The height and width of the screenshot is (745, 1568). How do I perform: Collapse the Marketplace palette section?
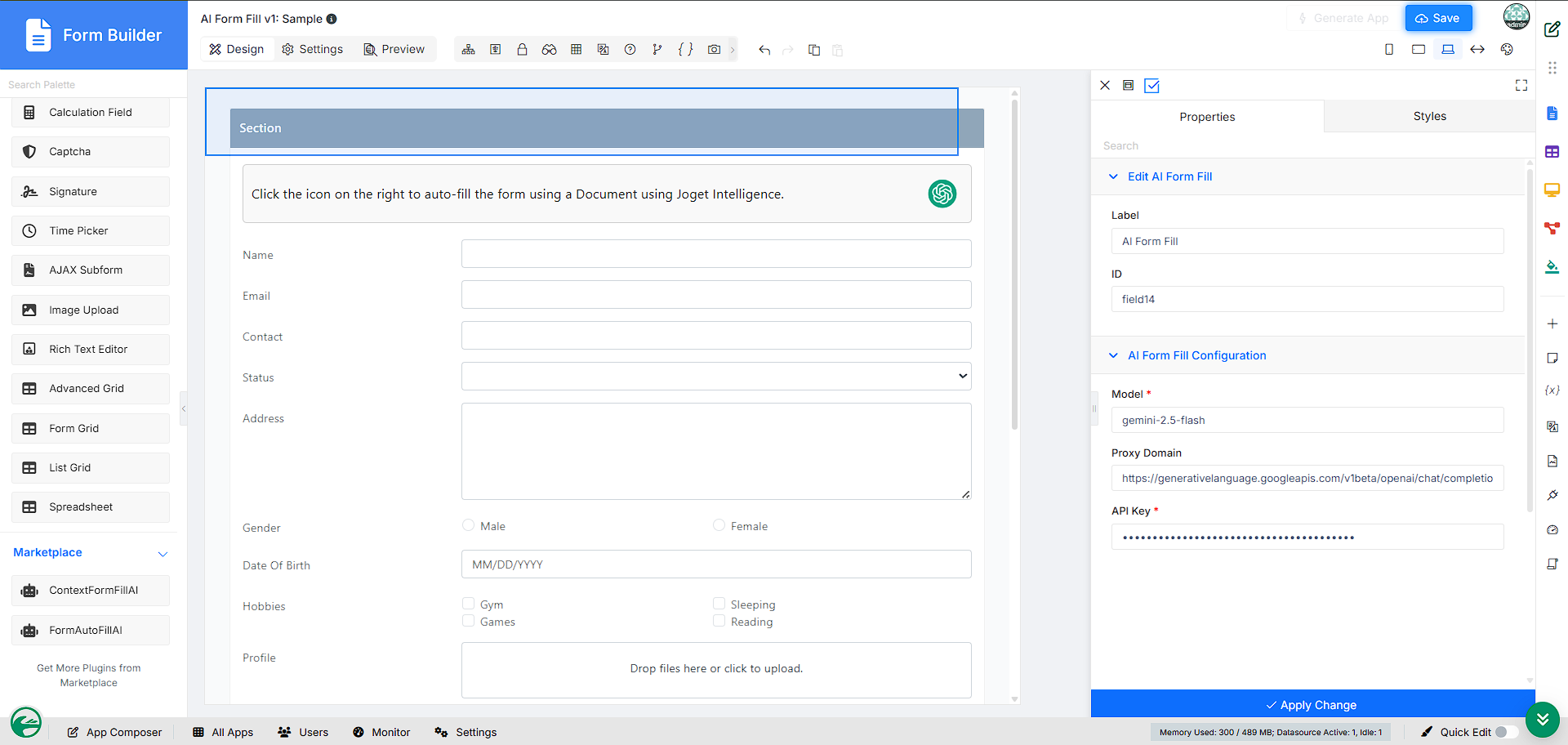click(x=163, y=553)
